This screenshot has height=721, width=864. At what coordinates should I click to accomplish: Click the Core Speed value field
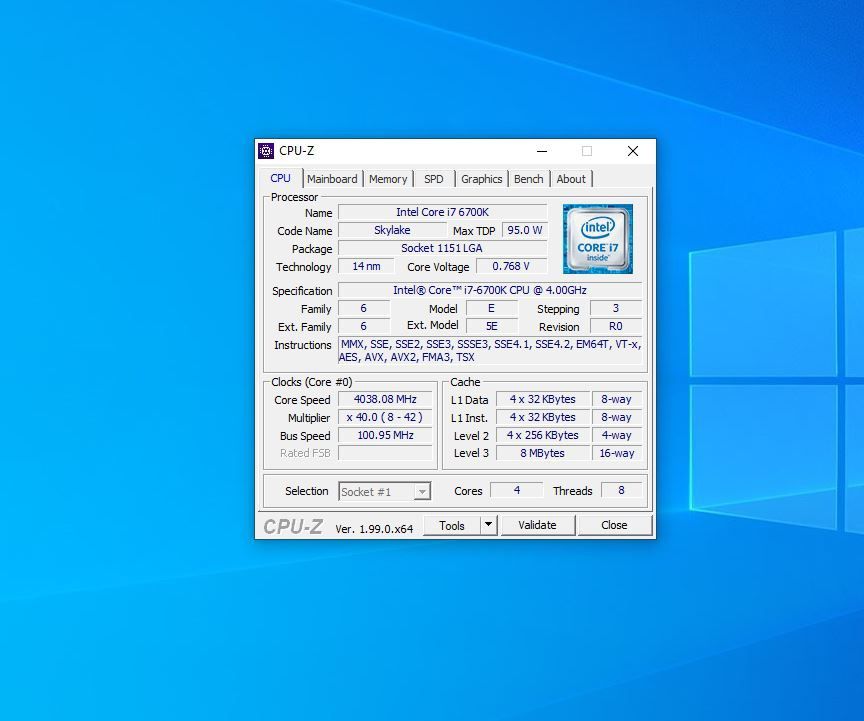385,399
